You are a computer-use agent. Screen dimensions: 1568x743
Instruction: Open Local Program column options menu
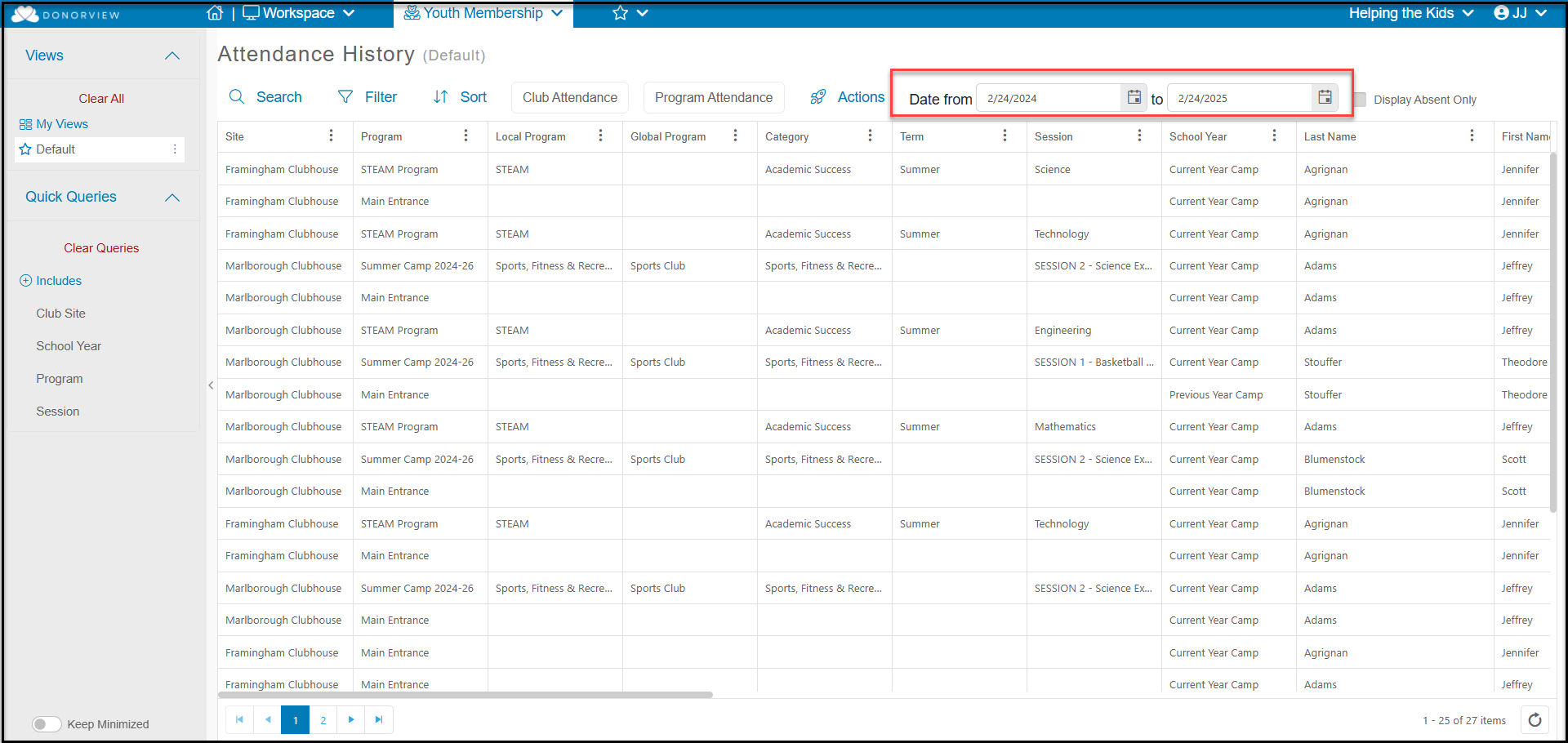tap(600, 136)
